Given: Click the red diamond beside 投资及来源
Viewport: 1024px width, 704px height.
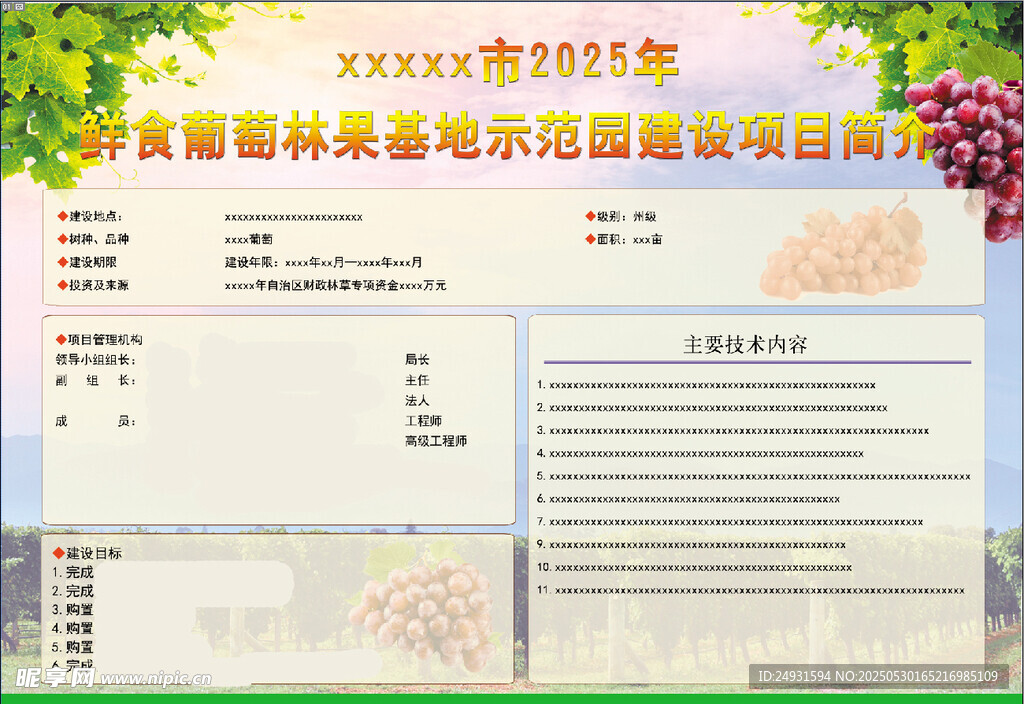Looking at the screenshot, I should 62,285.
